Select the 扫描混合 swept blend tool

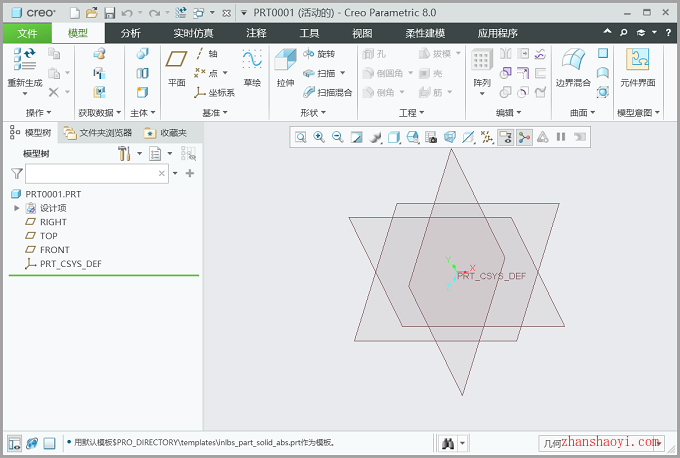[327, 92]
